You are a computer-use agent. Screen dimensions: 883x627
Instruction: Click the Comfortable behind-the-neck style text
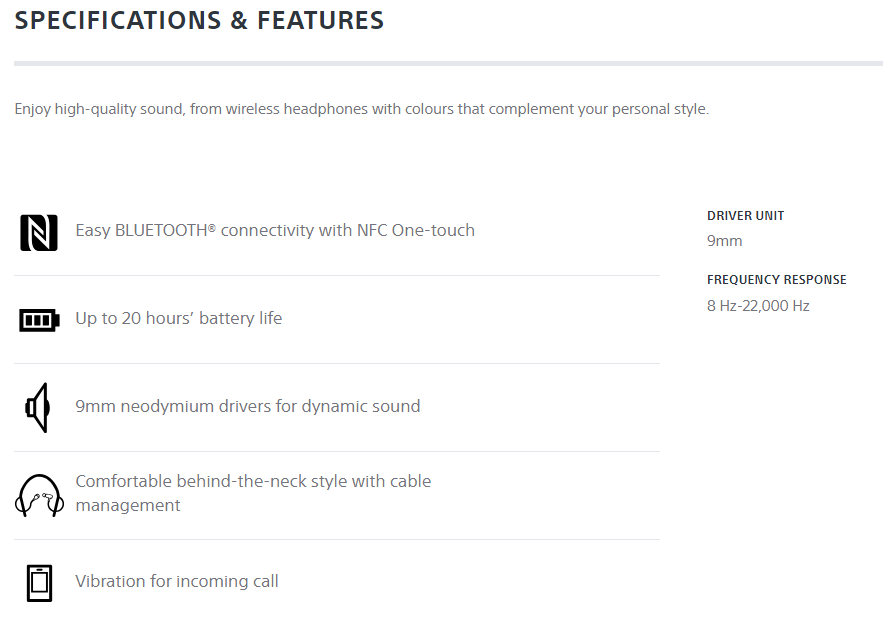(253, 493)
